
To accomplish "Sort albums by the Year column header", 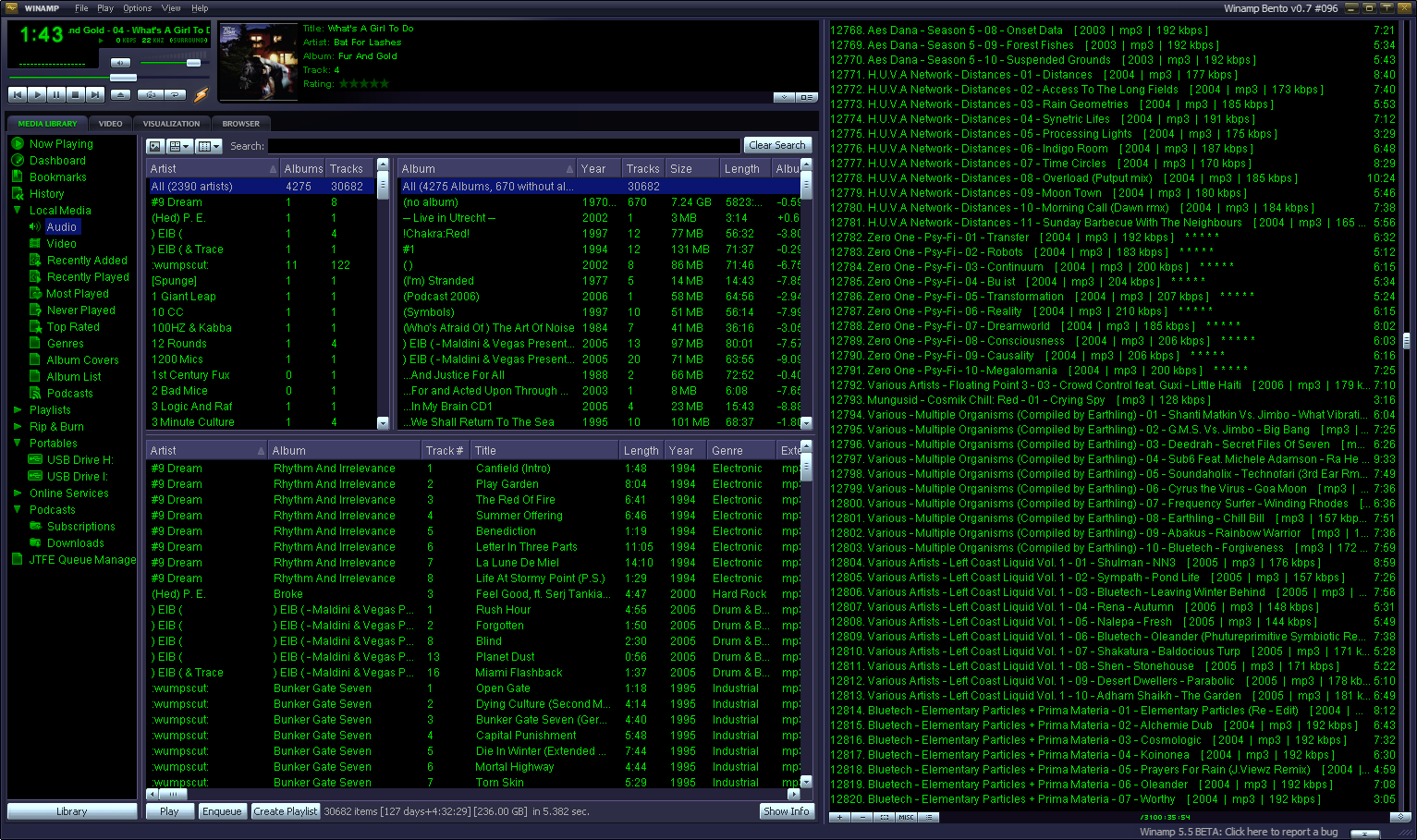I will coord(598,168).
